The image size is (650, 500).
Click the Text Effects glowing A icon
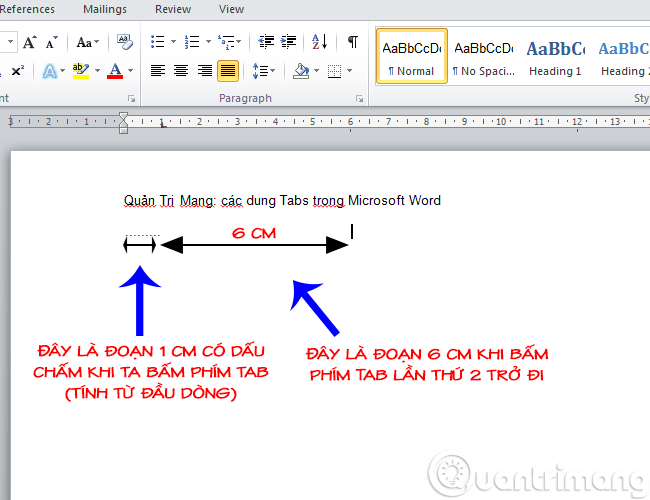[48, 71]
